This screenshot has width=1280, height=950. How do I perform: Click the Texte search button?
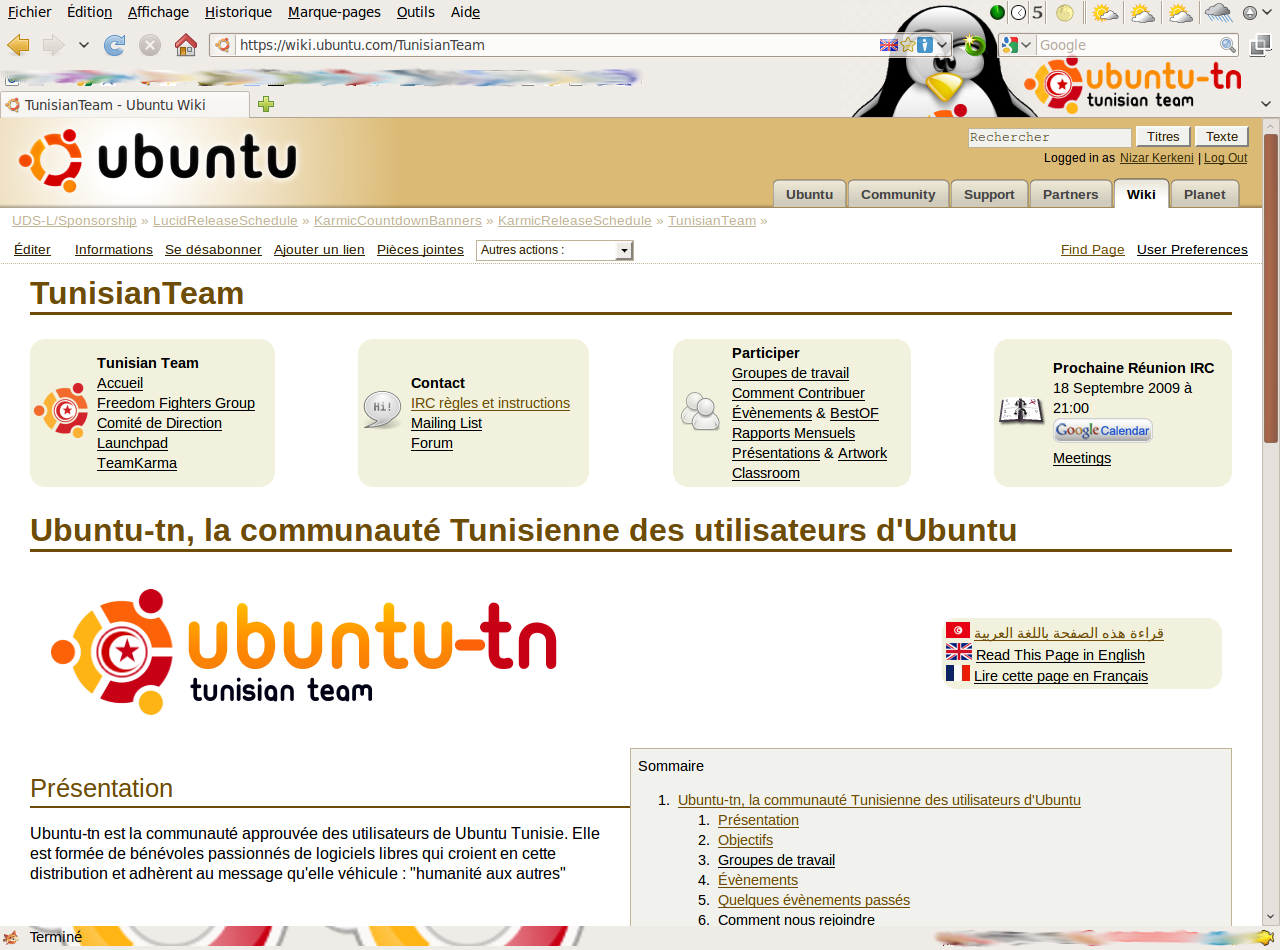point(1222,137)
